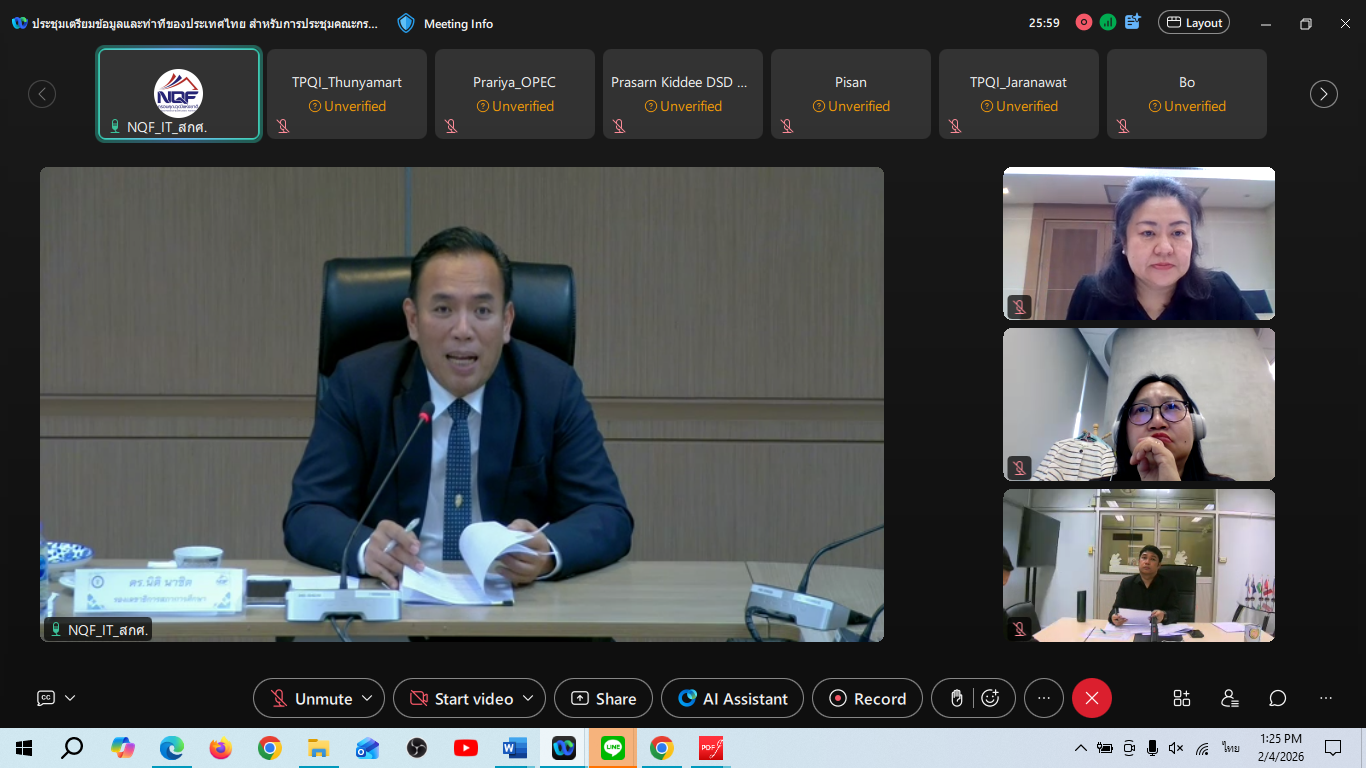The height and width of the screenshot is (768, 1366).
Task: Click the Record button
Action: point(867,698)
